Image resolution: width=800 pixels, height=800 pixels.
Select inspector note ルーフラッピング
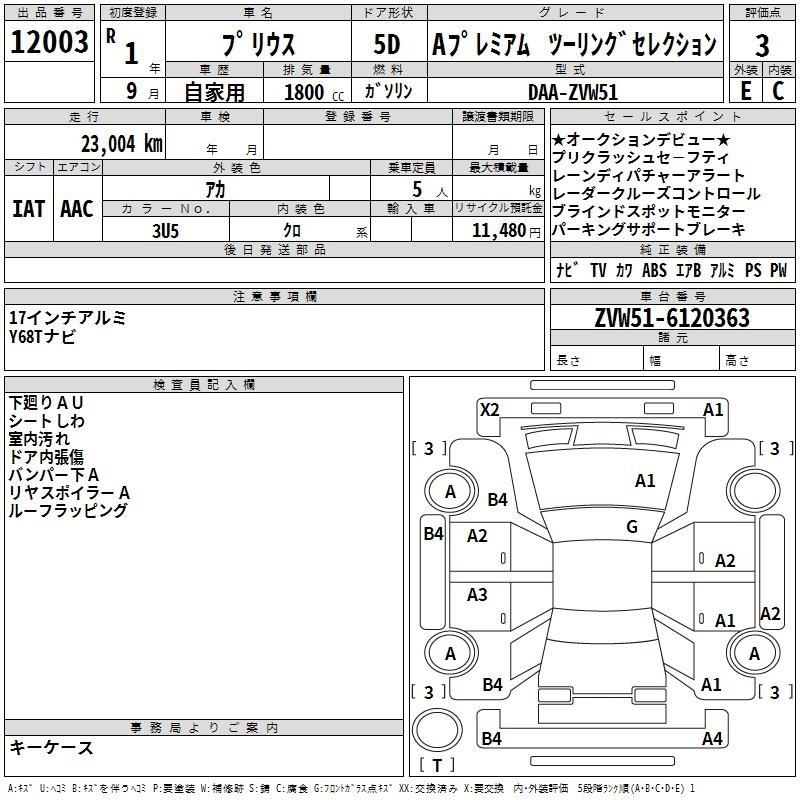click(x=68, y=510)
